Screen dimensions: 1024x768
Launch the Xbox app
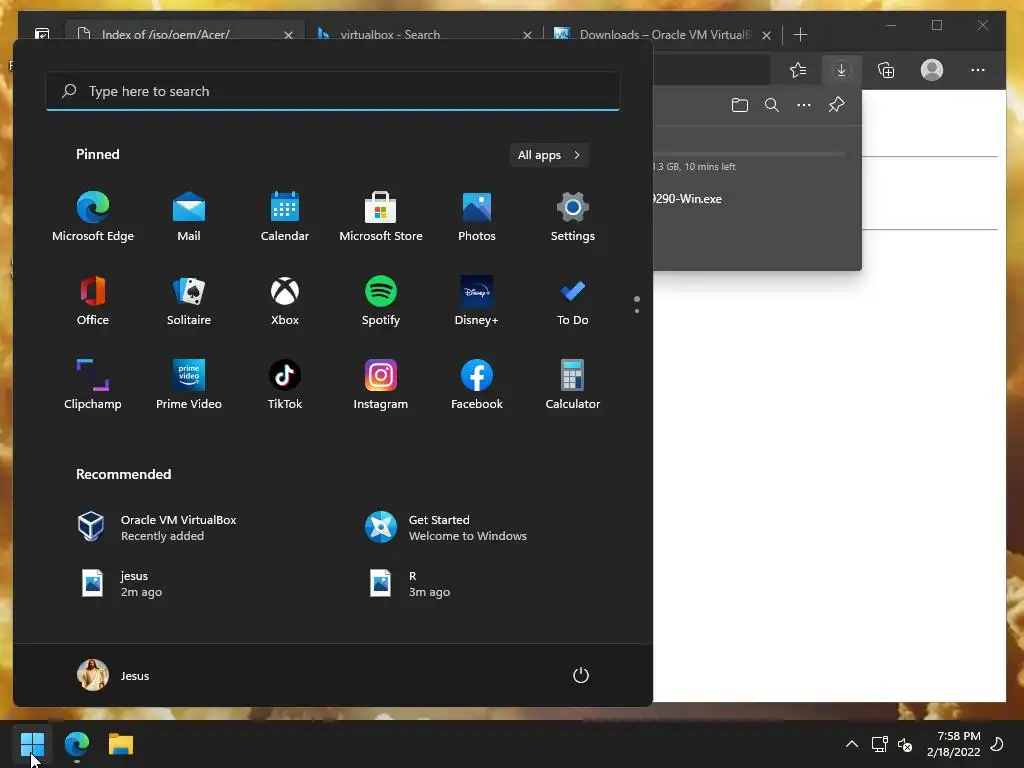tap(285, 302)
